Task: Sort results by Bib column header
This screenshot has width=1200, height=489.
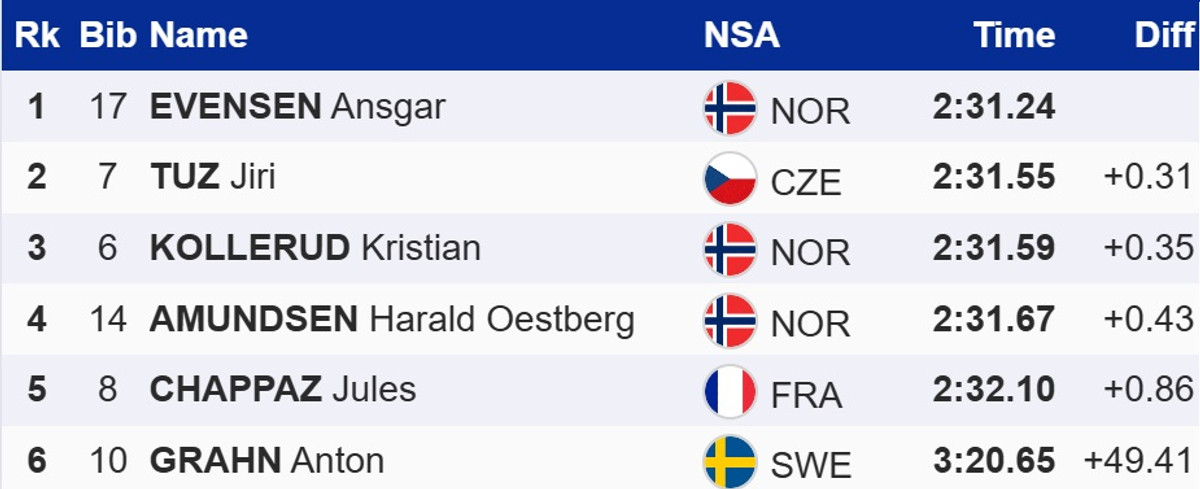Action: point(107,36)
